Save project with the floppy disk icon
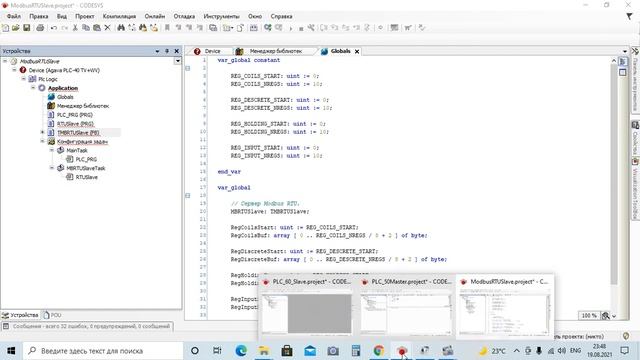Screen dimensions: 640x360 27,28
